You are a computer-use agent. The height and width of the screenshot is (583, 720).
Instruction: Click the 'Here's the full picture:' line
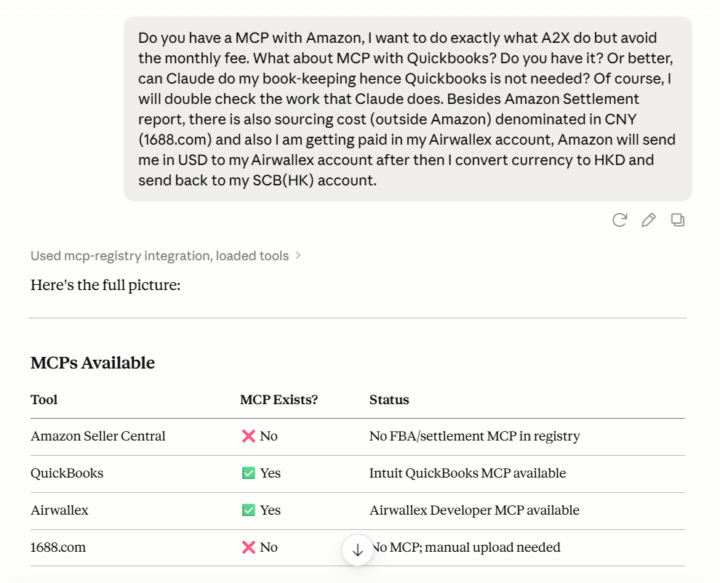[x=106, y=285]
